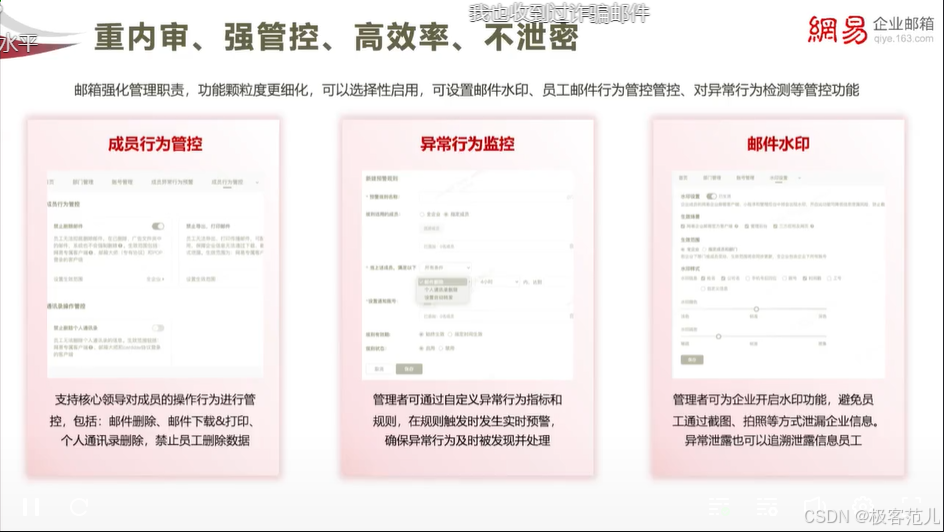Click the 成员行为管控 member behavior screenshot thumbnail
Image resolution: width=944 pixels, height=532 pixels.
point(155,276)
